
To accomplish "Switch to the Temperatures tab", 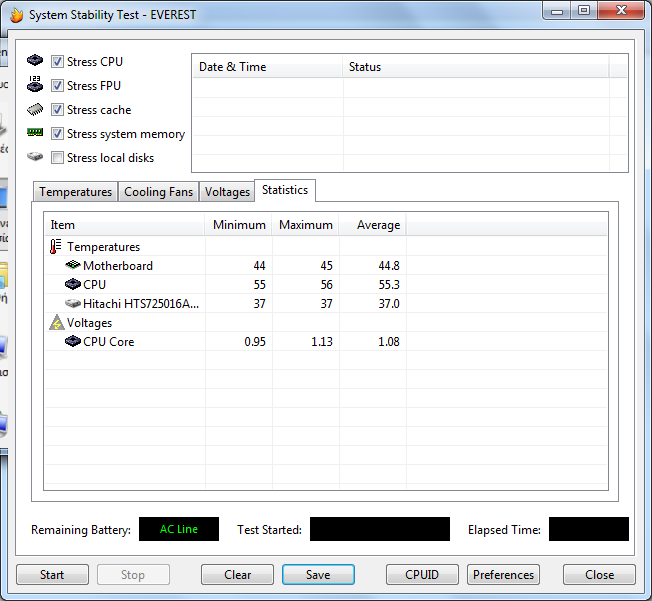I will [x=76, y=192].
